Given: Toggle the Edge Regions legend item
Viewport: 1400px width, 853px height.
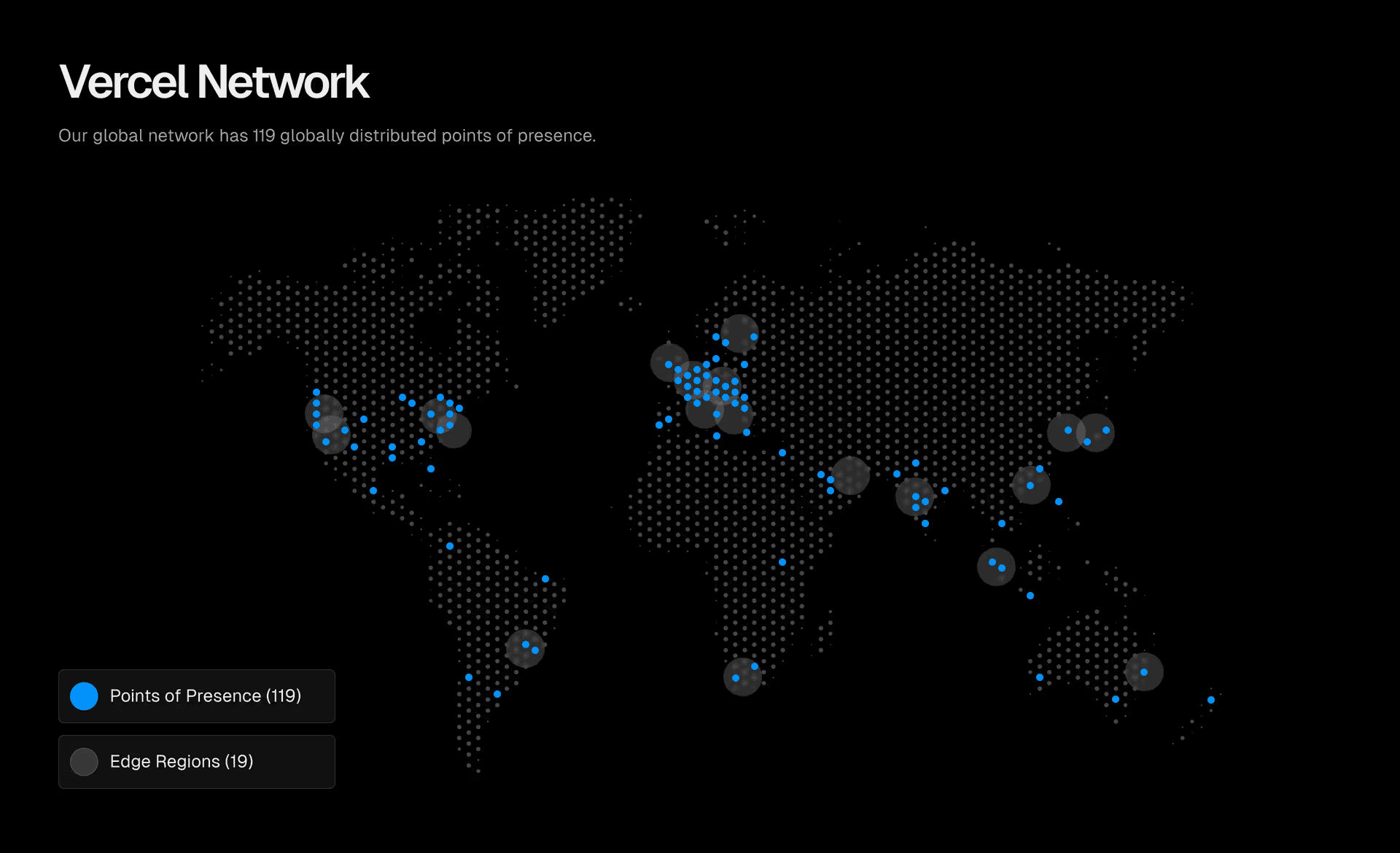Looking at the screenshot, I should point(196,761).
